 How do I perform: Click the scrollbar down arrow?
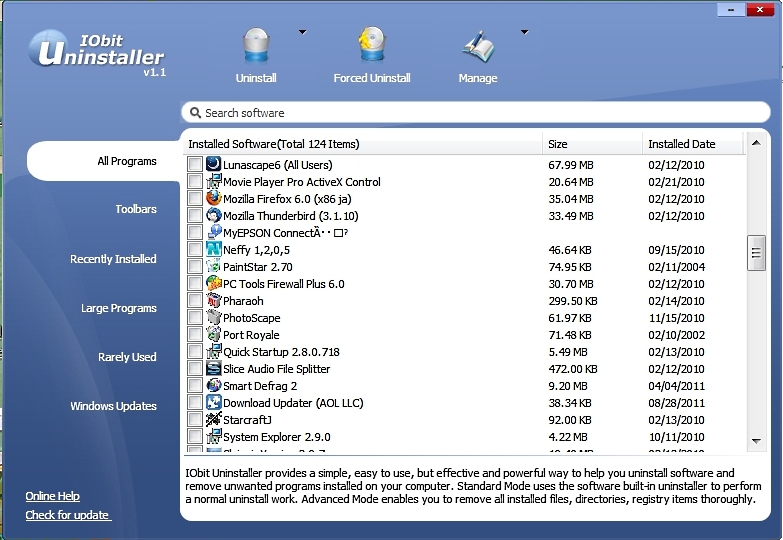(756, 441)
